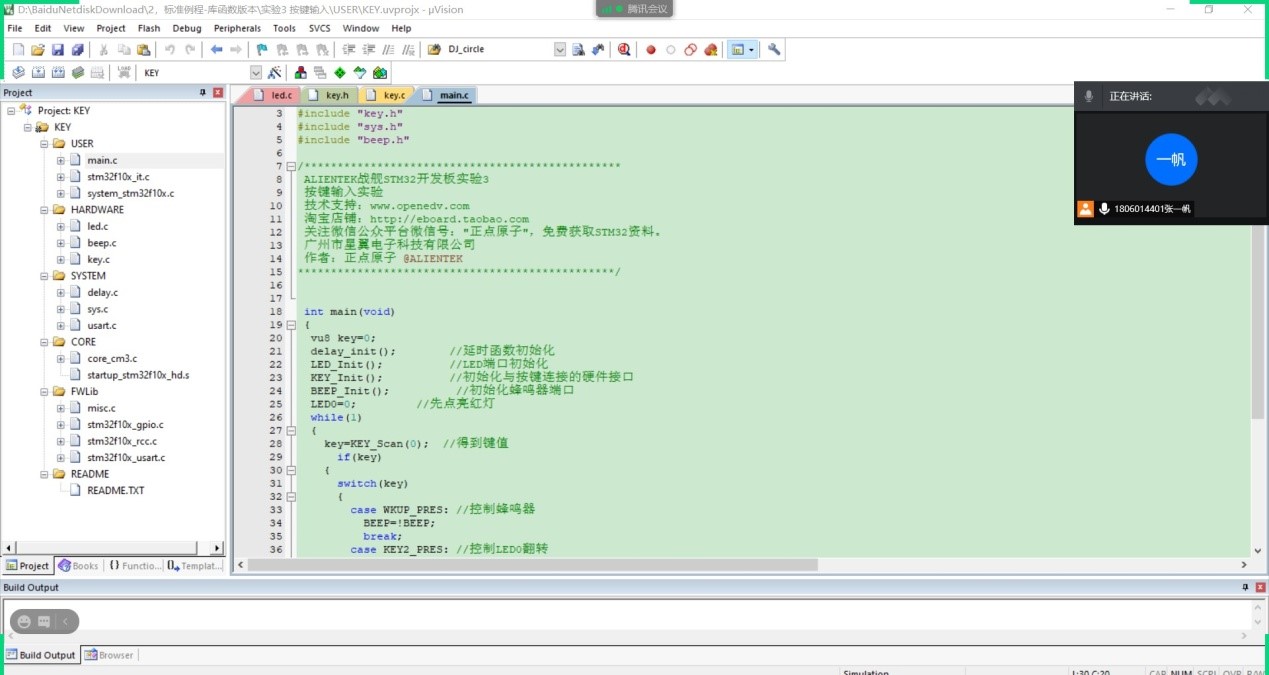Start the debug session with the magnifier icon
Screen dimensions: 1269x675
(x=624, y=50)
